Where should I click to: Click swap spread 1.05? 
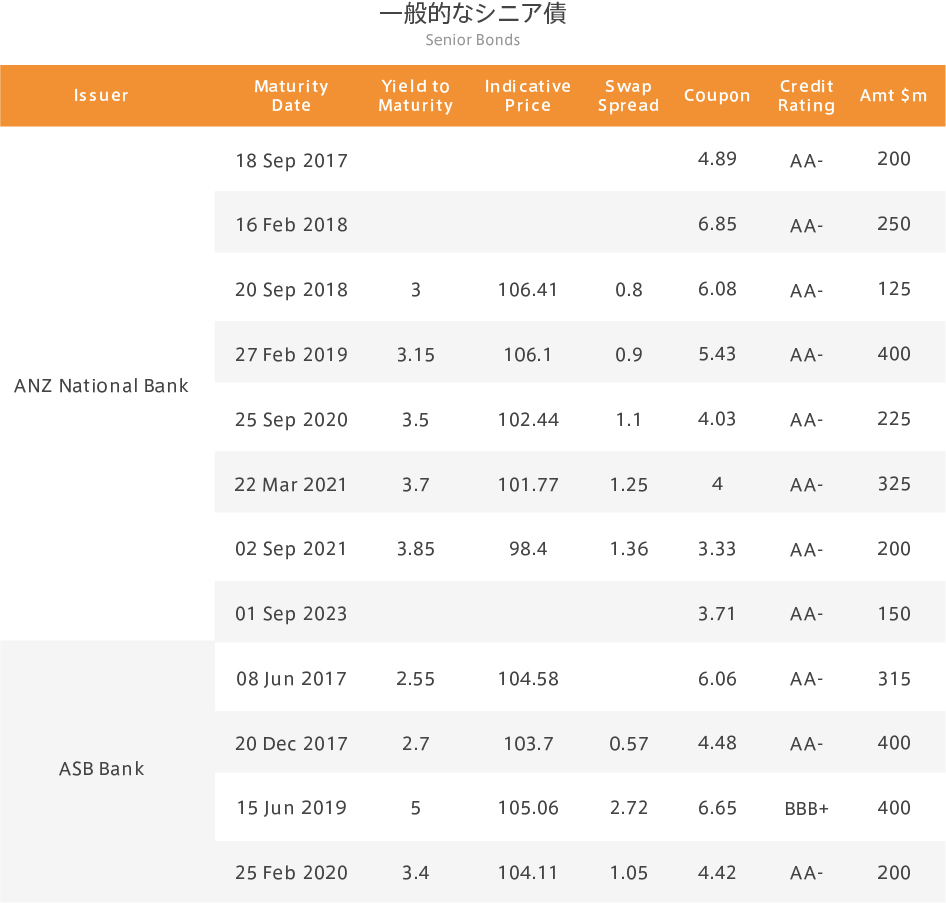(x=629, y=873)
